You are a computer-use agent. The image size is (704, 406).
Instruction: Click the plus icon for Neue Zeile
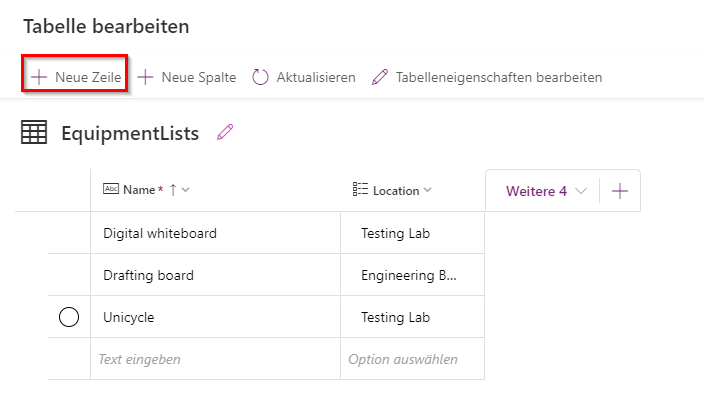point(39,77)
